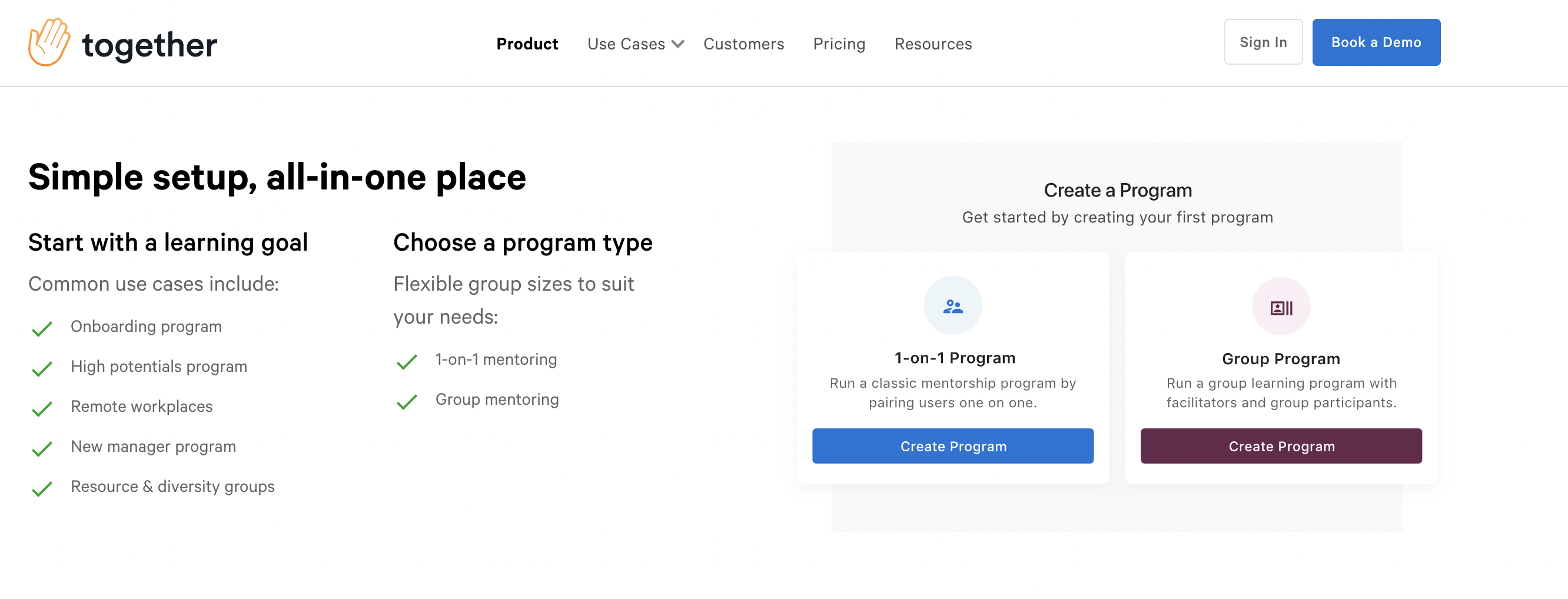Viewport: 1568px width, 599px height.
Task: Click 'Choose a program type' heading
Action: 522,242
